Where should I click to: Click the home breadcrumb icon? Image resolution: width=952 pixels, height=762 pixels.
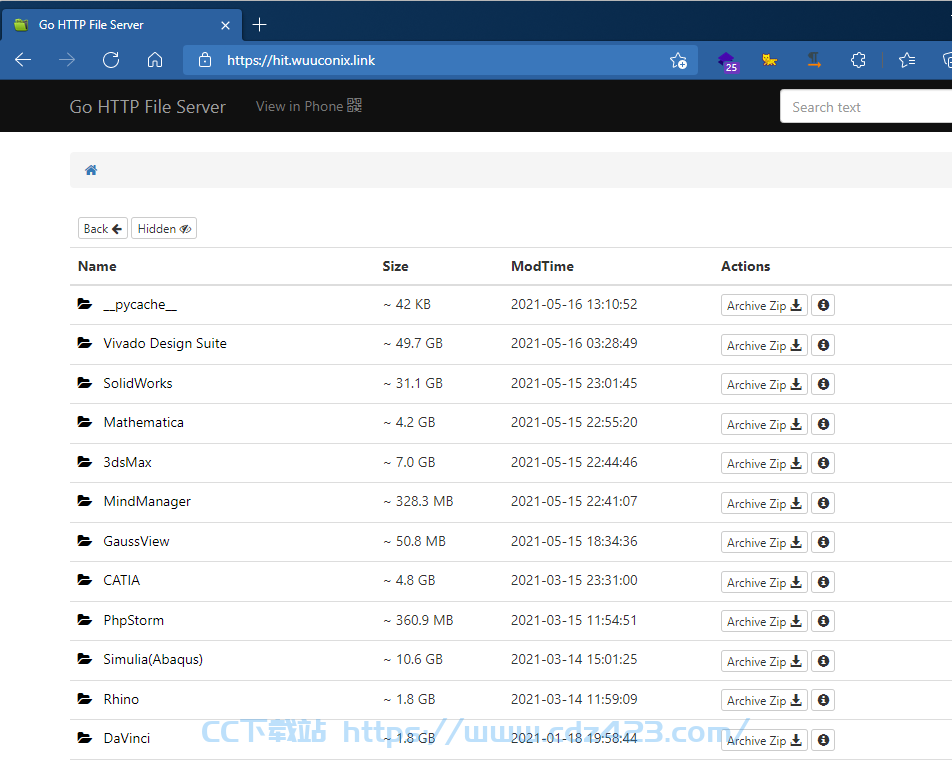[x=91, y=170]
